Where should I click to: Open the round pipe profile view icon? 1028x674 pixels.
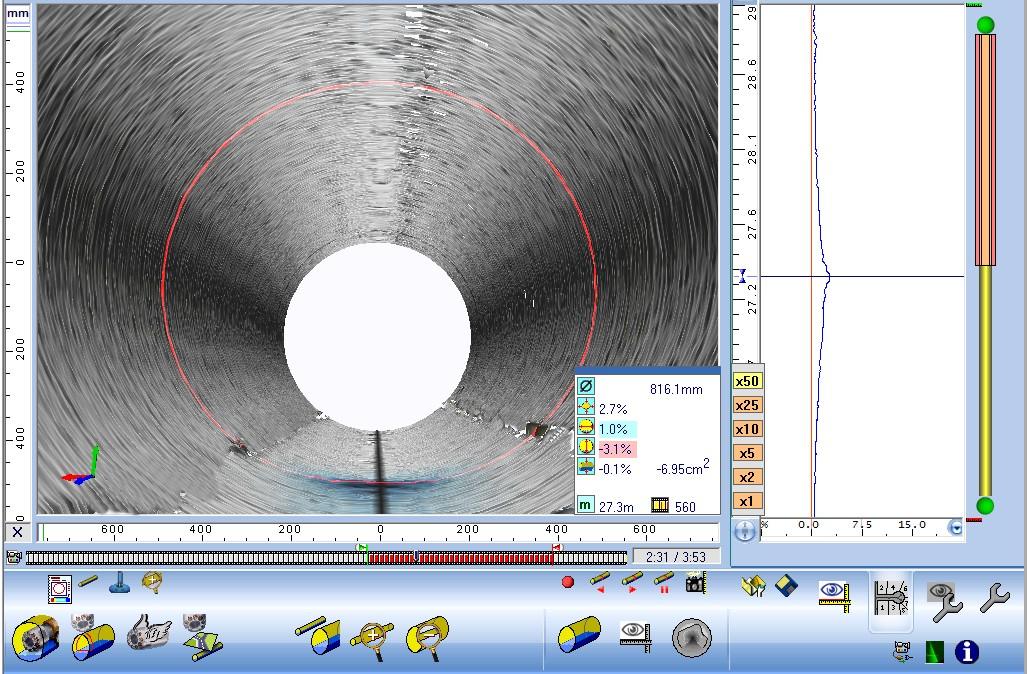(x=692, y=637)
